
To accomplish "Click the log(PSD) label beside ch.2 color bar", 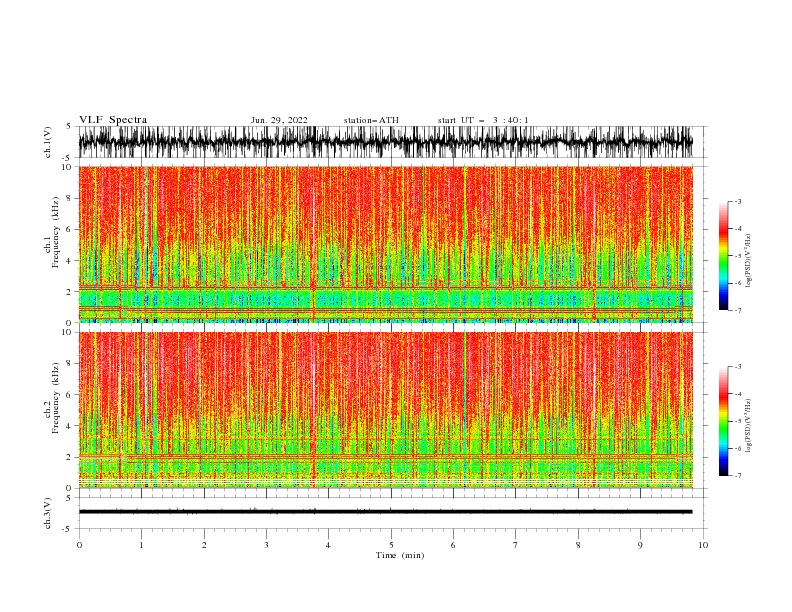I will (748, 426).
